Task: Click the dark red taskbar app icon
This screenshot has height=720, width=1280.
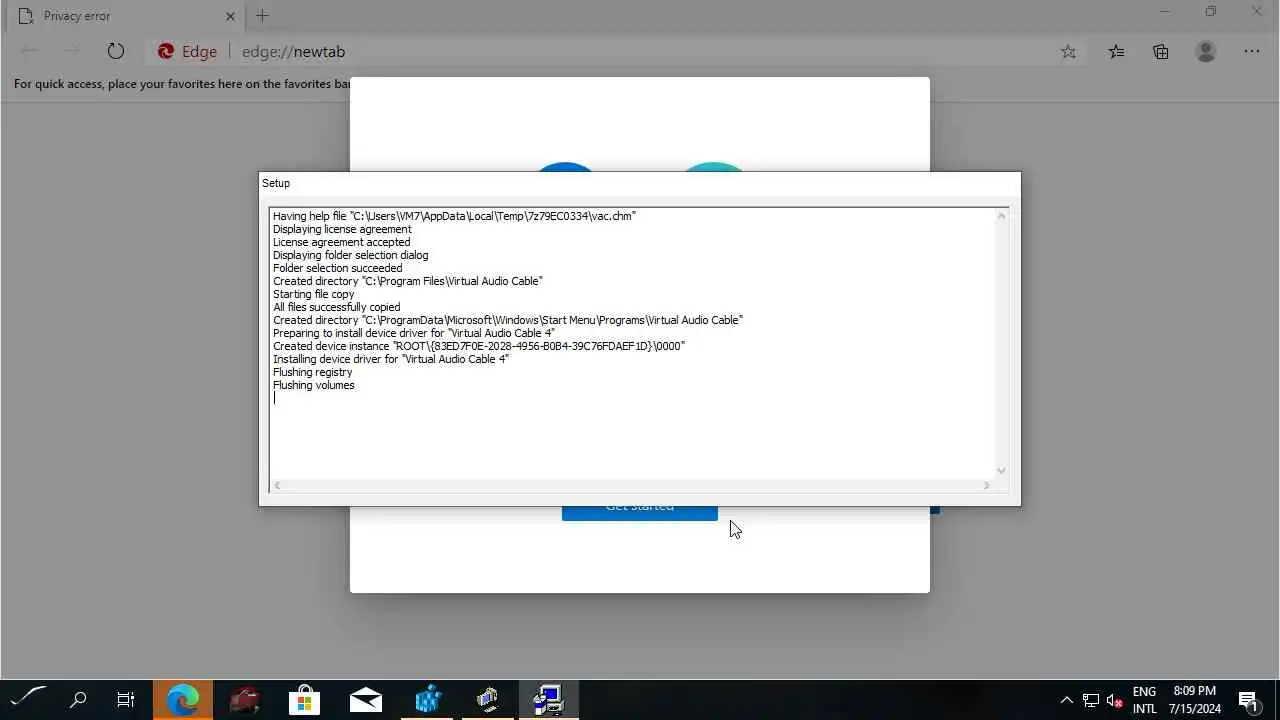Action: [x=244, y=700]
